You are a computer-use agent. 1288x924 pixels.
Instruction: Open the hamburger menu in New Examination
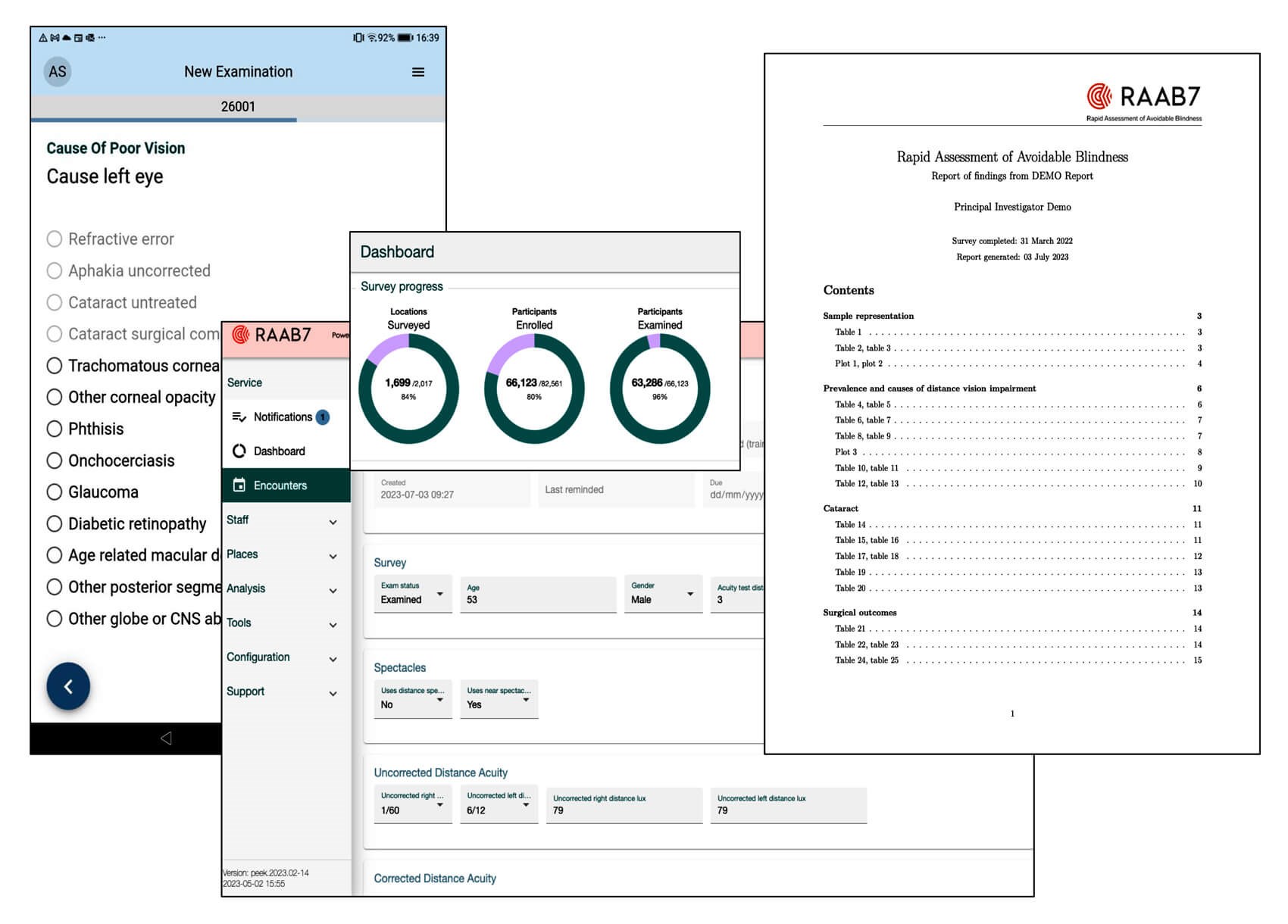point(417,72)
